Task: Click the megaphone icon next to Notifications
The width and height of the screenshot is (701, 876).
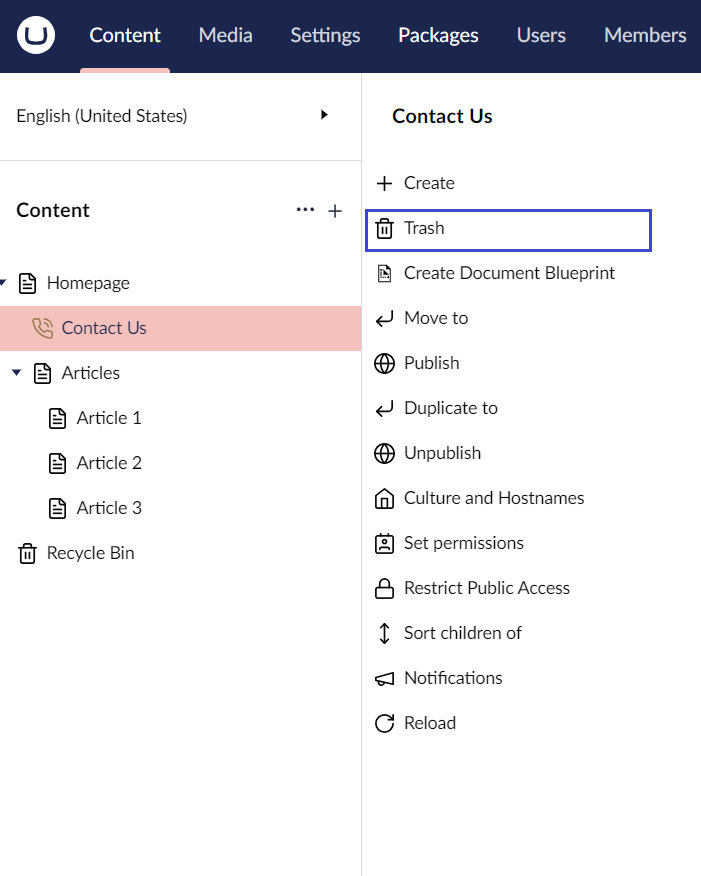Action: (385, 678)
